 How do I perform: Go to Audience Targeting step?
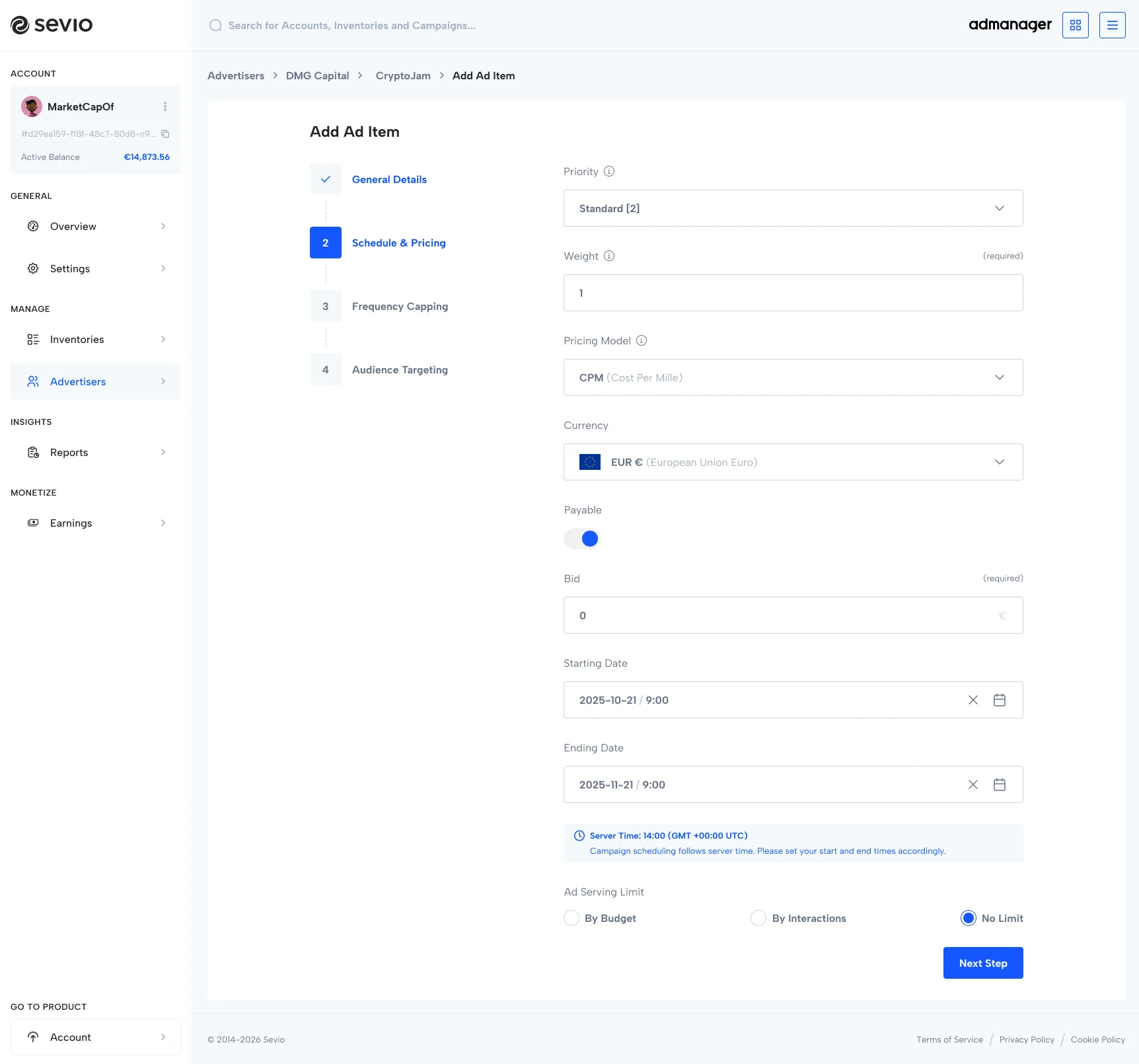point(400,369)
